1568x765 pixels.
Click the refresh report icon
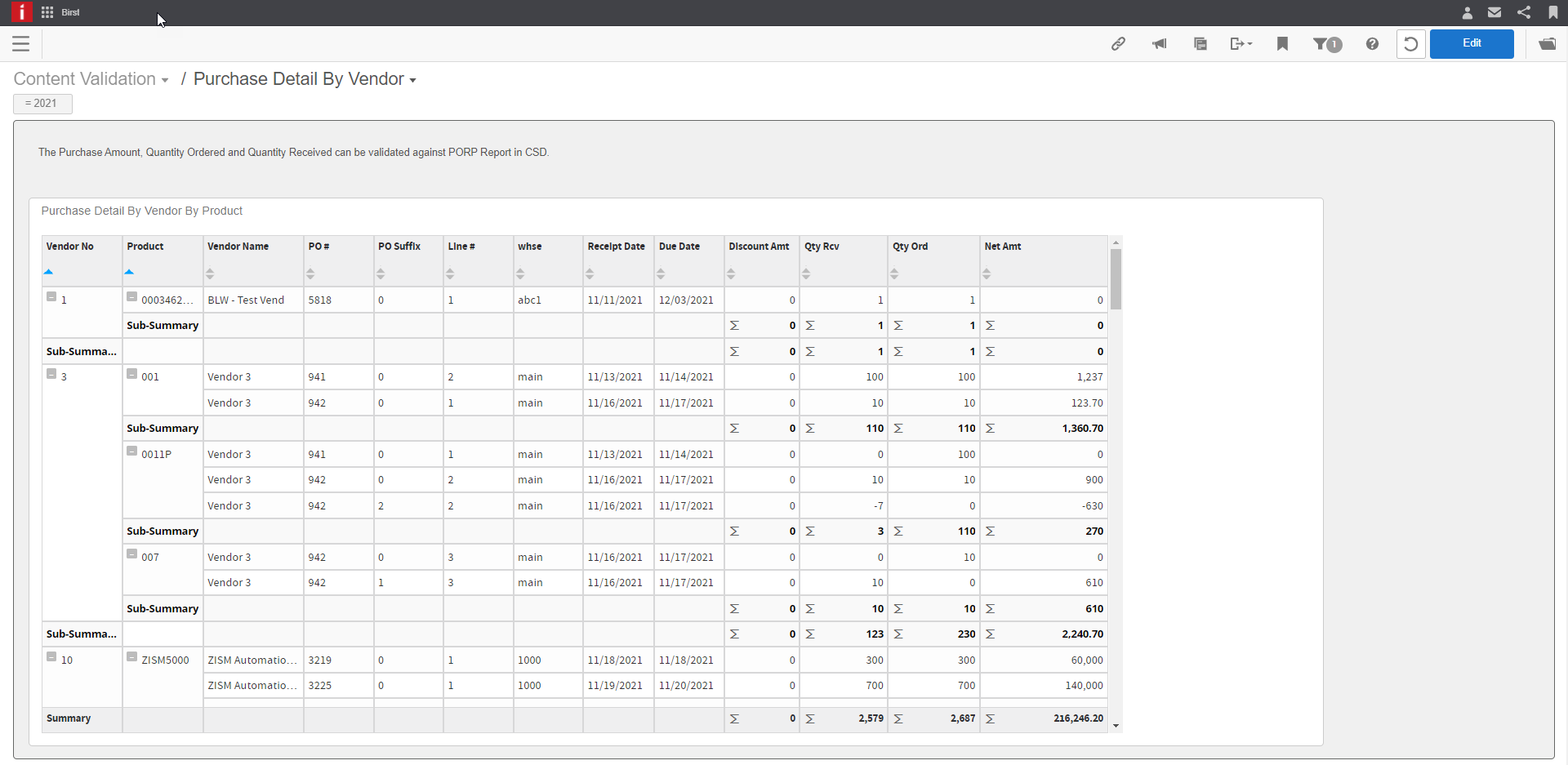pos(1411,44)
